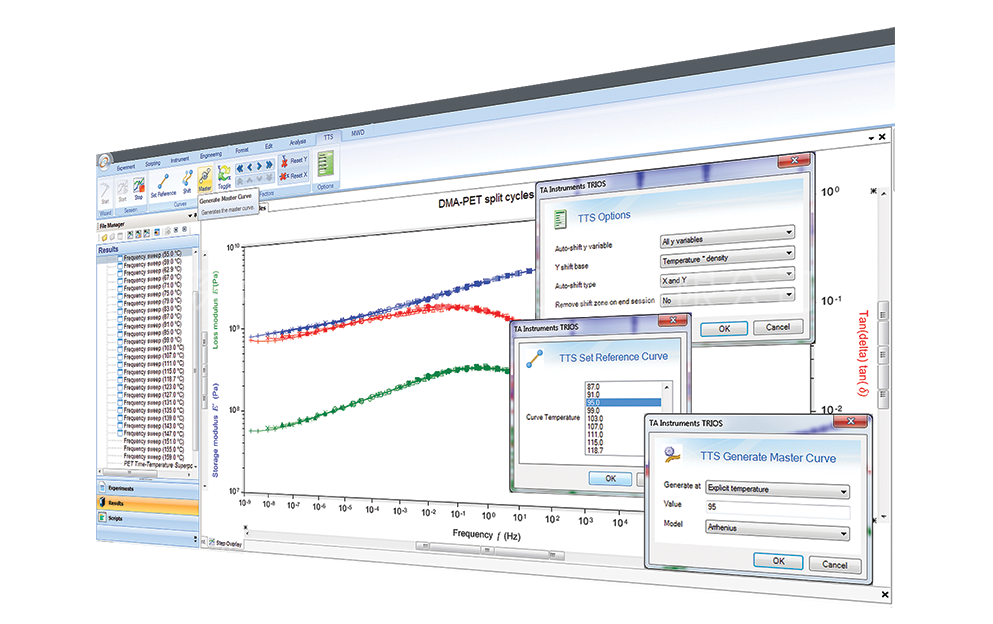
Task: Switch to the Analysis ribbon tab
Action: [x=298, y=142]
